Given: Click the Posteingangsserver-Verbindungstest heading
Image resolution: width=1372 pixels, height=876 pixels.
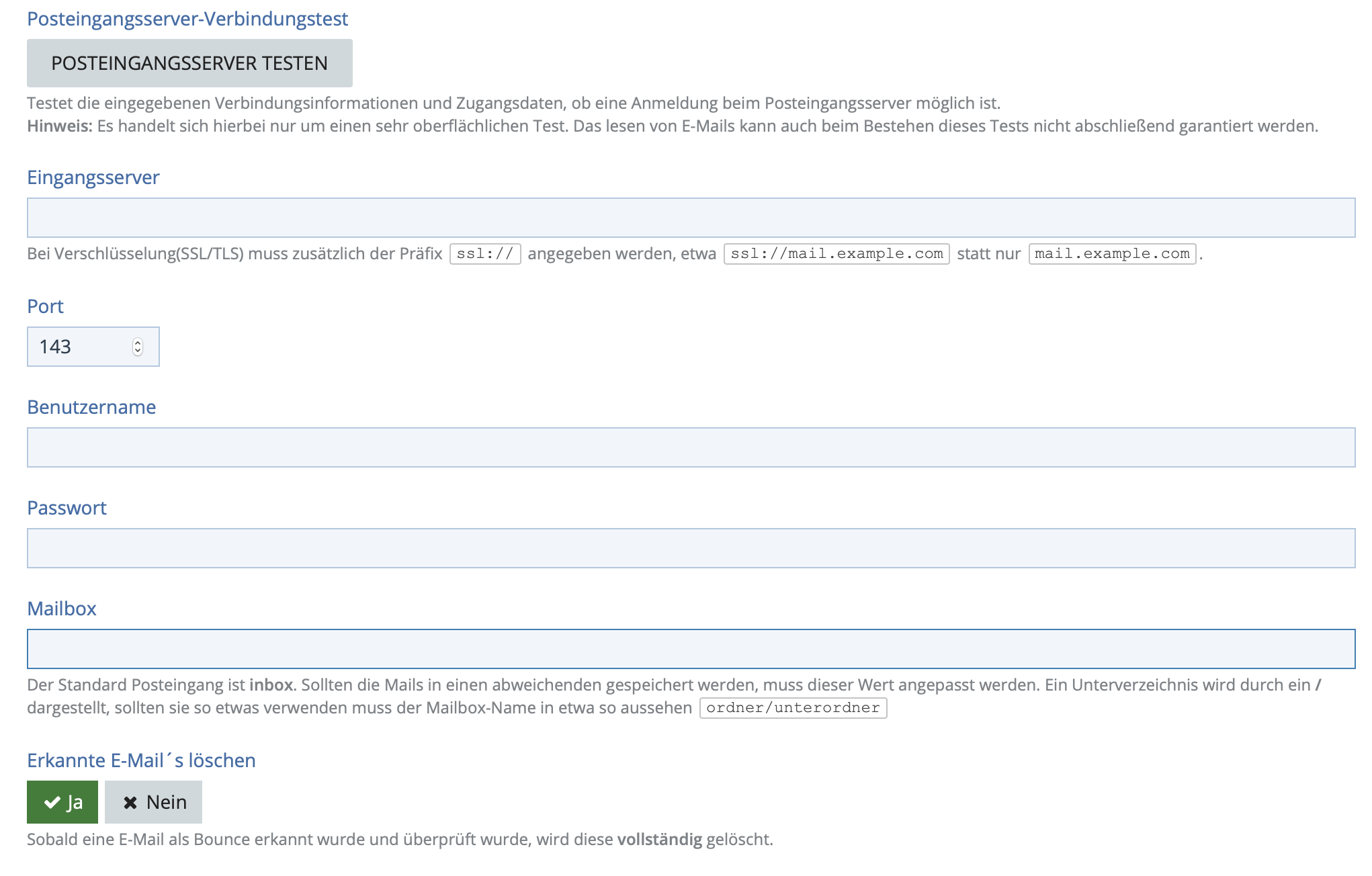Looking at the screenshot, I should pyautogui.click(x=187, y=19).
